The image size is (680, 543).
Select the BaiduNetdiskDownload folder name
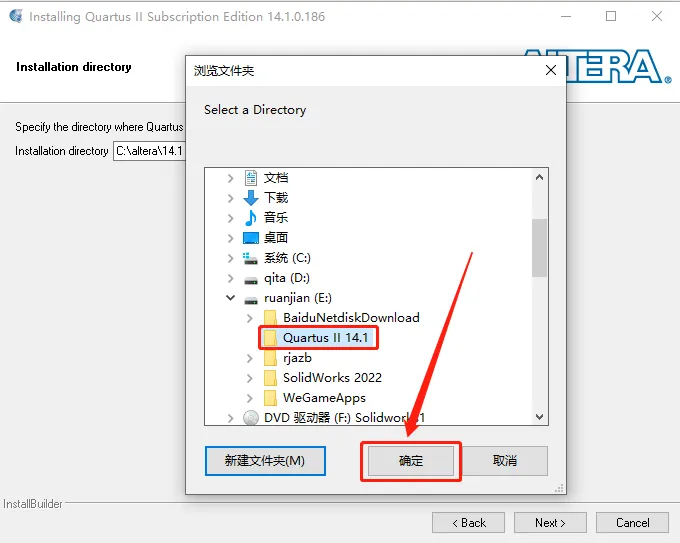click(351, 318)
